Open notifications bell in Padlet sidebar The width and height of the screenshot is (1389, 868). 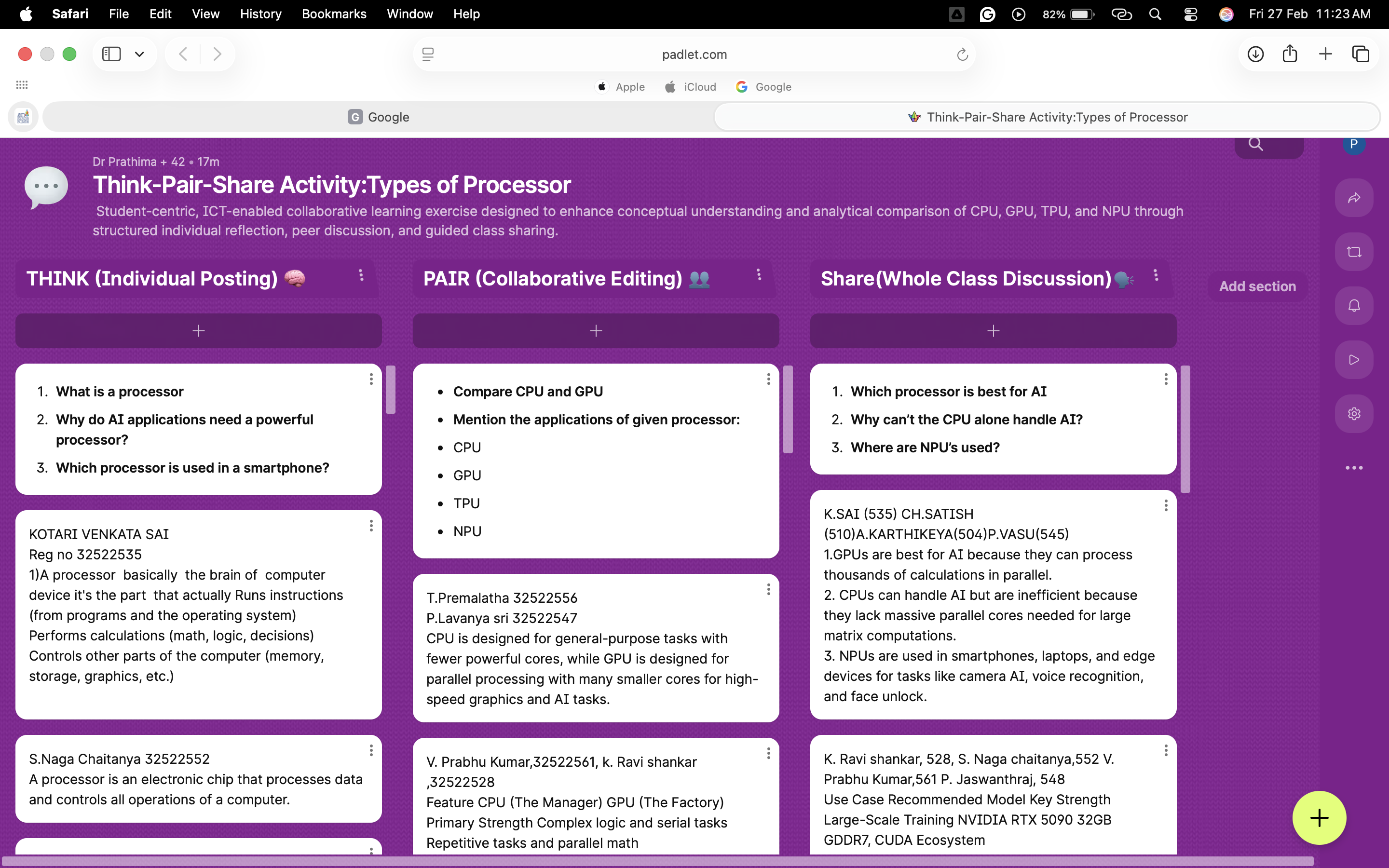click(x=1353, y=305)
